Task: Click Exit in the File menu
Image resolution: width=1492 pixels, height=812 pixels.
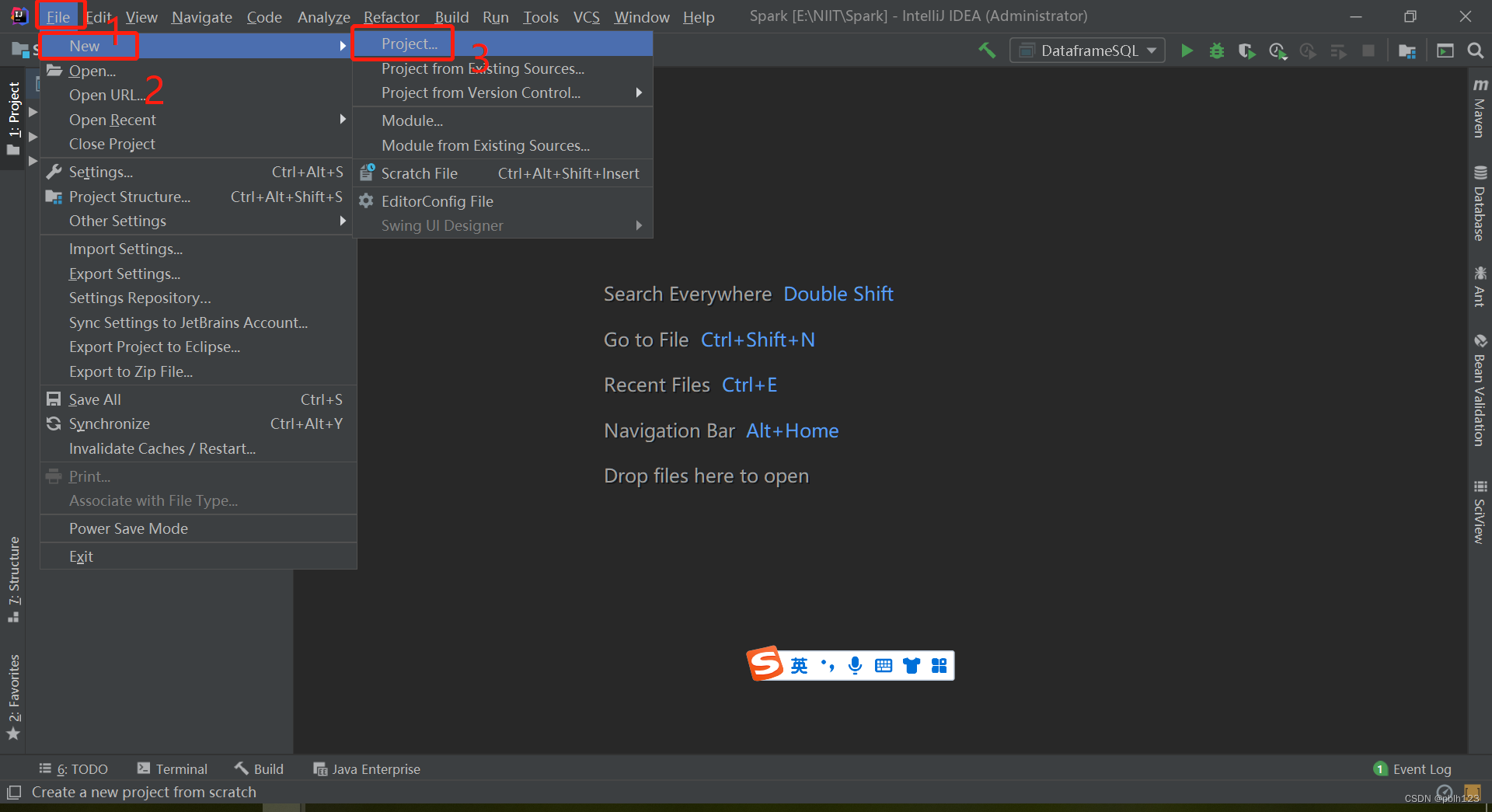Action: pos(198,556)
